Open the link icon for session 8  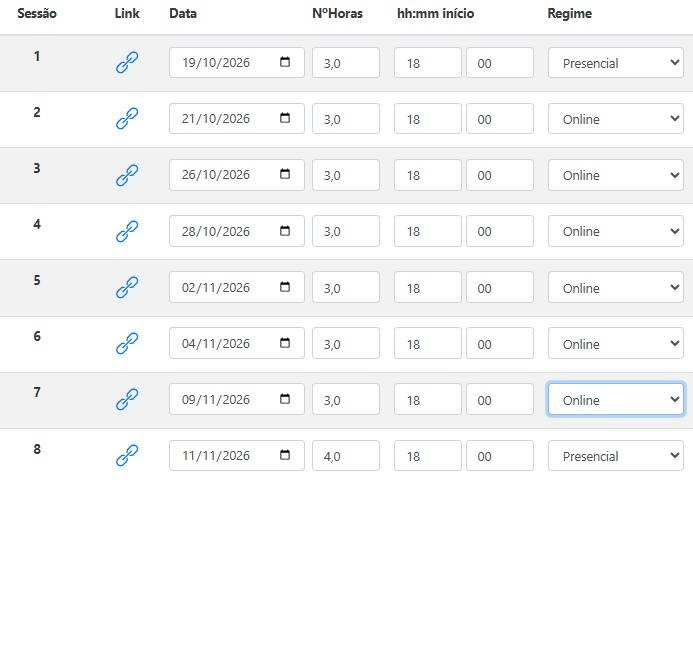pyautogui.click(x=127, y=455)
